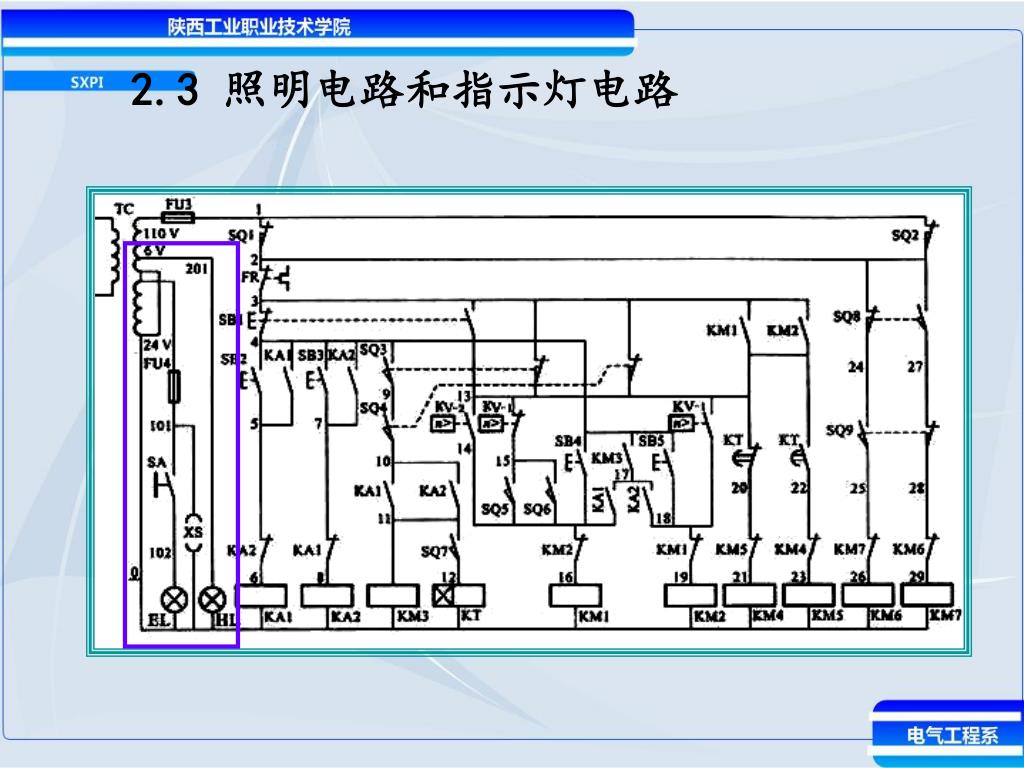Click the header text 陕西工业职业技术学院

[259, 27]
